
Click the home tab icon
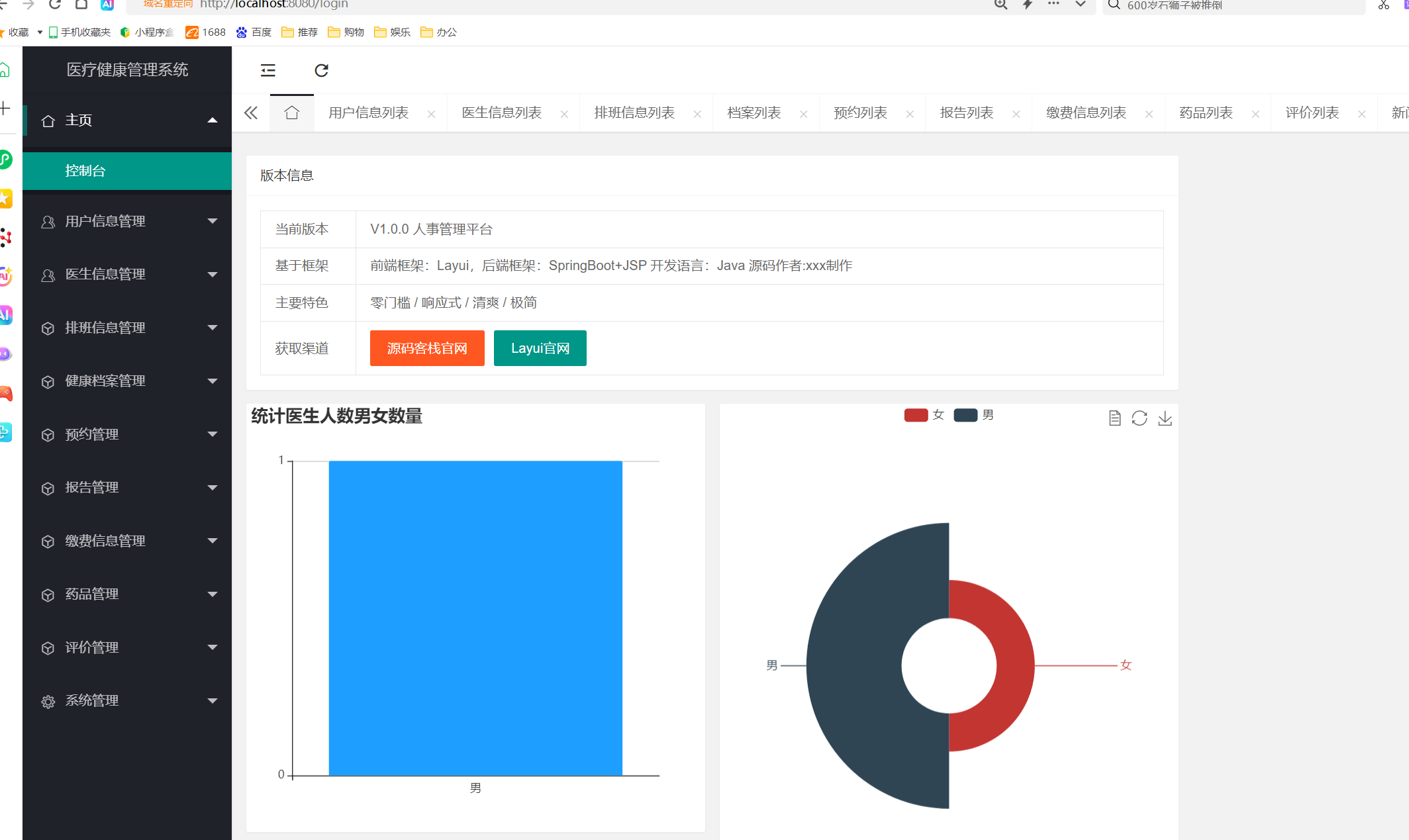[291, 113]
